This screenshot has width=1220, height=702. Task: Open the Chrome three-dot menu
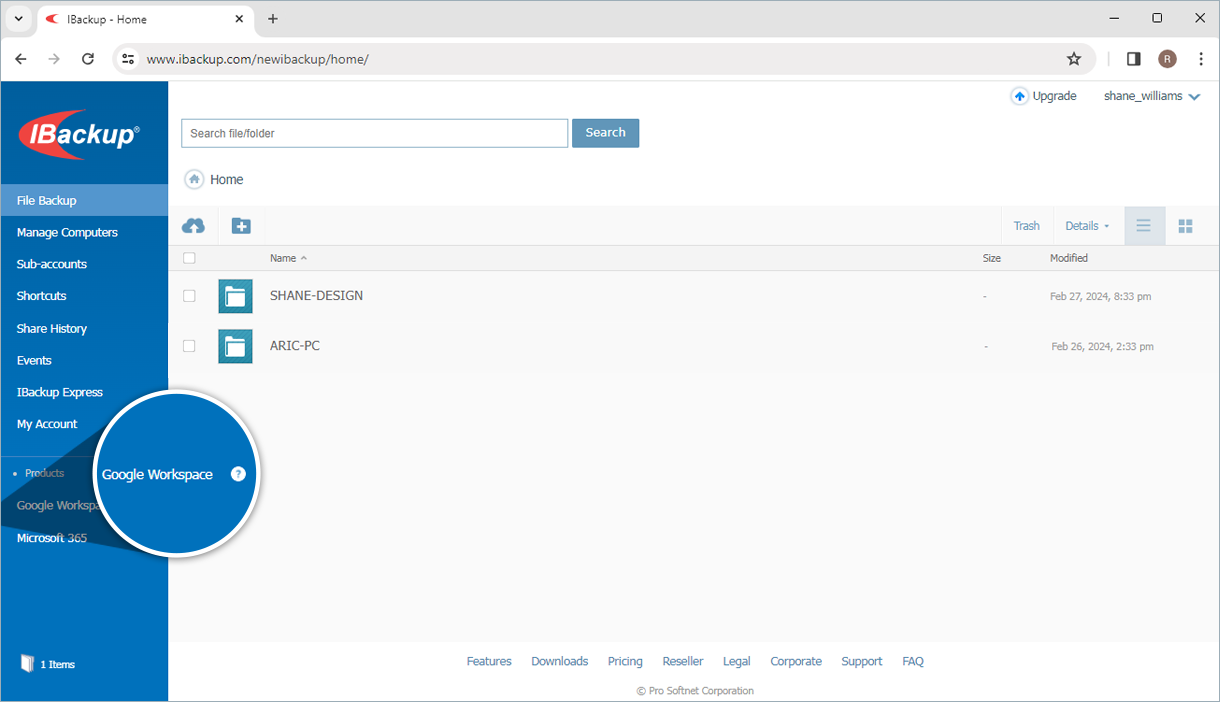[1201, 59]
